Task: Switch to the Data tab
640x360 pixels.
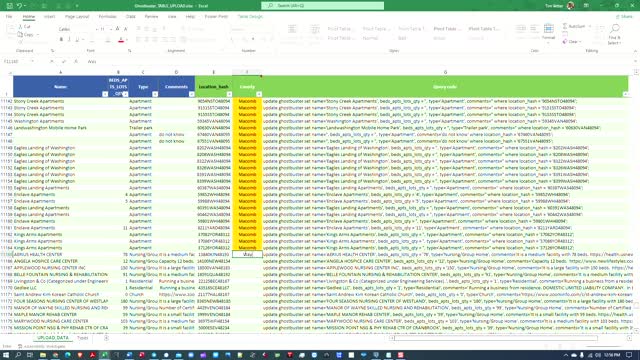Action: click(131, 17)
